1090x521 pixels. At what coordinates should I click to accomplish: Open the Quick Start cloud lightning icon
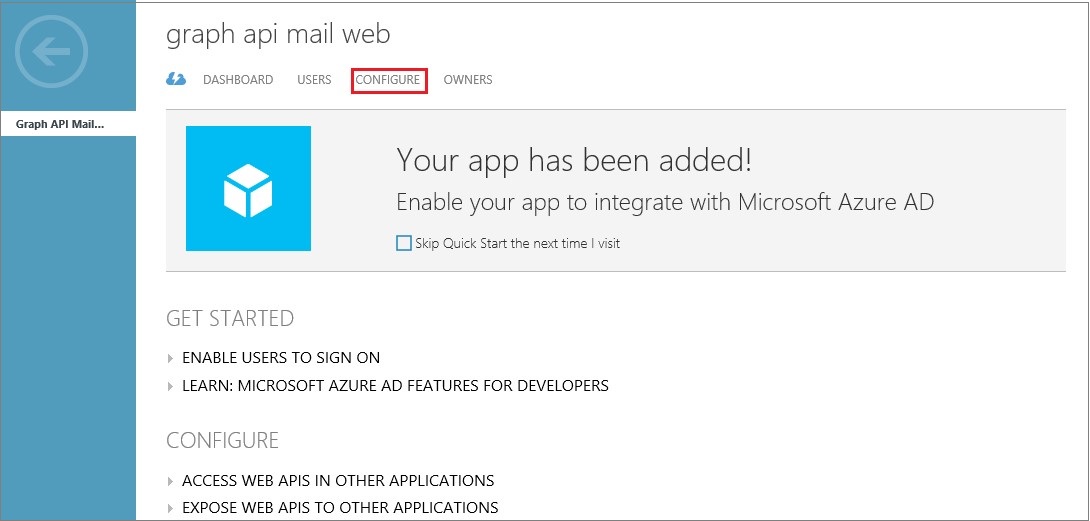coord(176,79)
